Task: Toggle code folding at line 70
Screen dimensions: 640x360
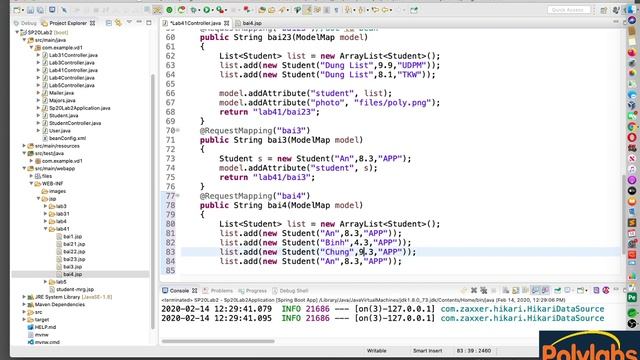Action: 178,131
